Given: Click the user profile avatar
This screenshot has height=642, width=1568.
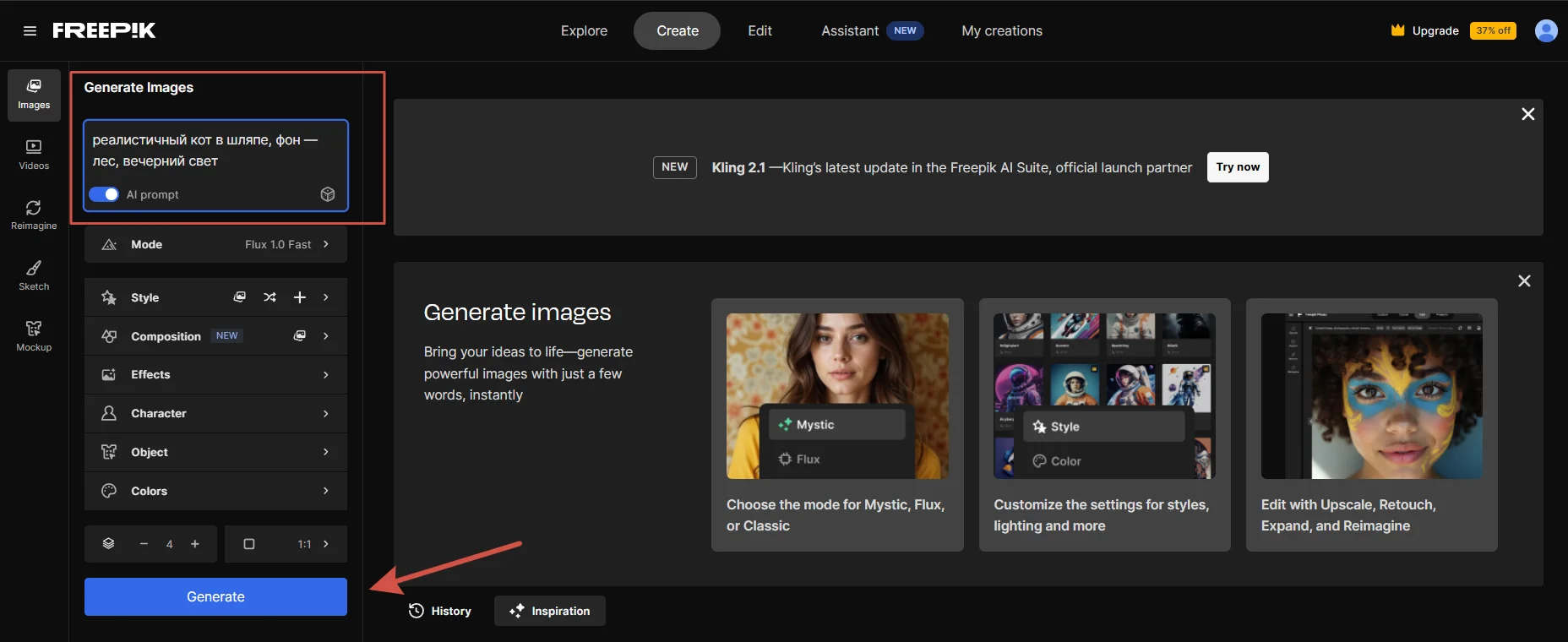Looking at the screenshot, I should [x=1545, y=31].
